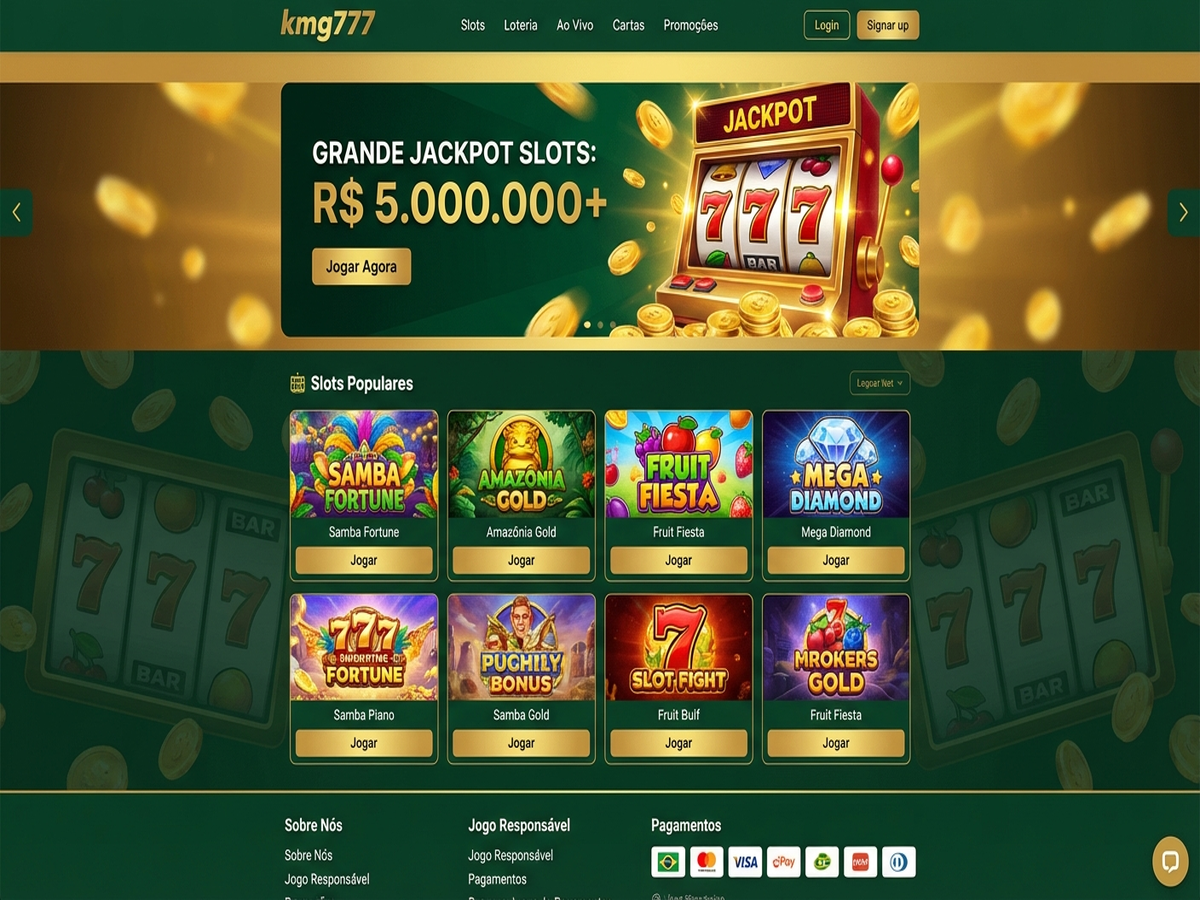Open the live chat support bubble
Image resolution: width=1200 pixels, height=900 pixels.
click(1170, 861)
